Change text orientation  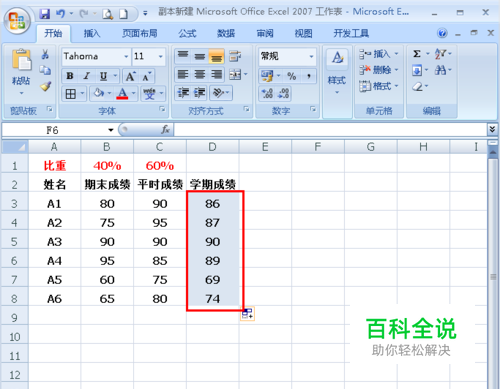tap(218, 93)
